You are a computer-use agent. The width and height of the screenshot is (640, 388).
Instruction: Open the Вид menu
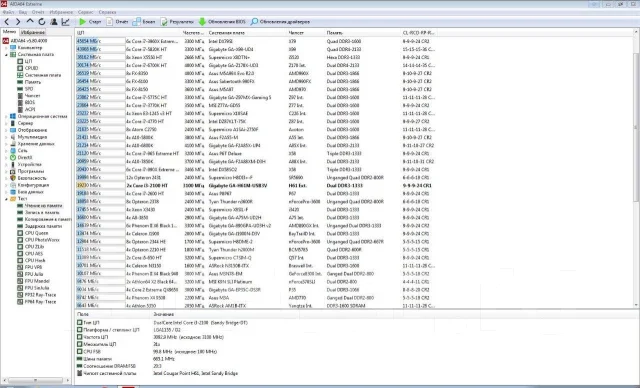23,12
